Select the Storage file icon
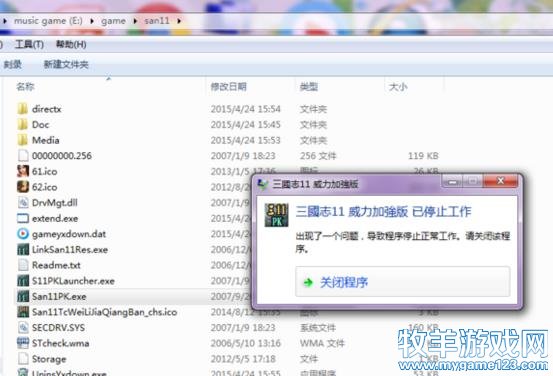This screenshot has height=376, width=553. click(23, 359)
